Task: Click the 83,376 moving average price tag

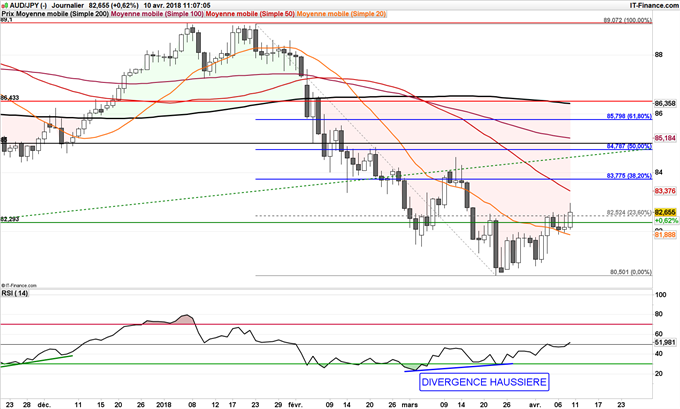Action: tap(665, 191)
